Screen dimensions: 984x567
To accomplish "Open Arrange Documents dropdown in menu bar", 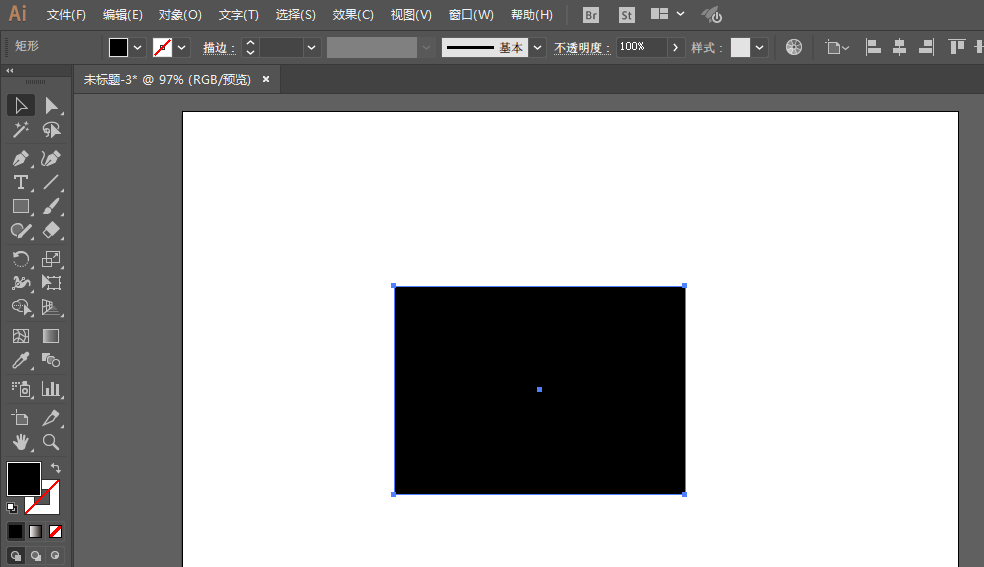I will [x=667, y=14].
